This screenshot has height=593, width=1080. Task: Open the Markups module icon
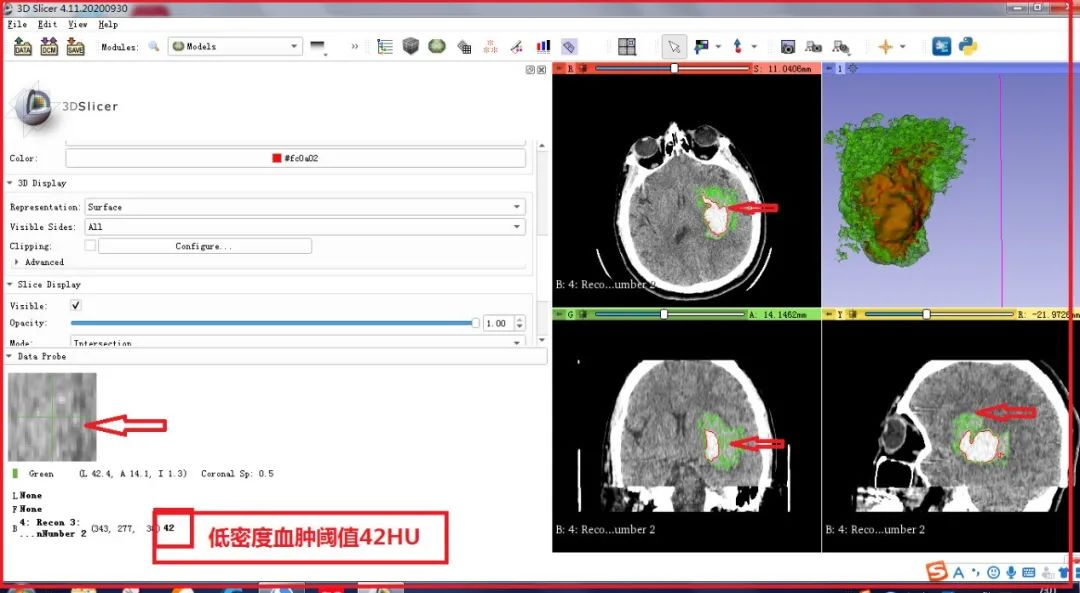point(490,47)
